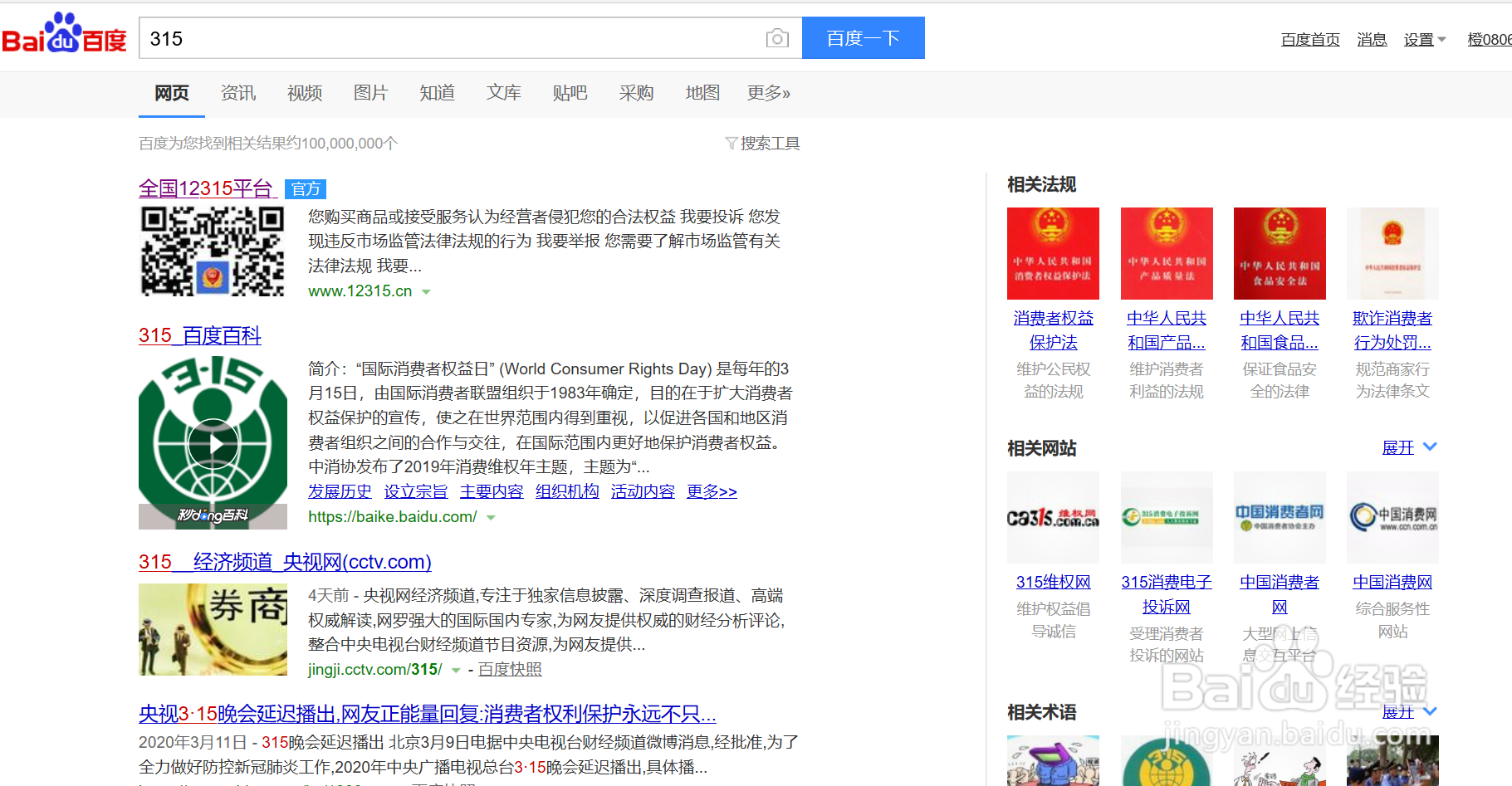Open 消息 link in header

click(x=1372, y=40)
